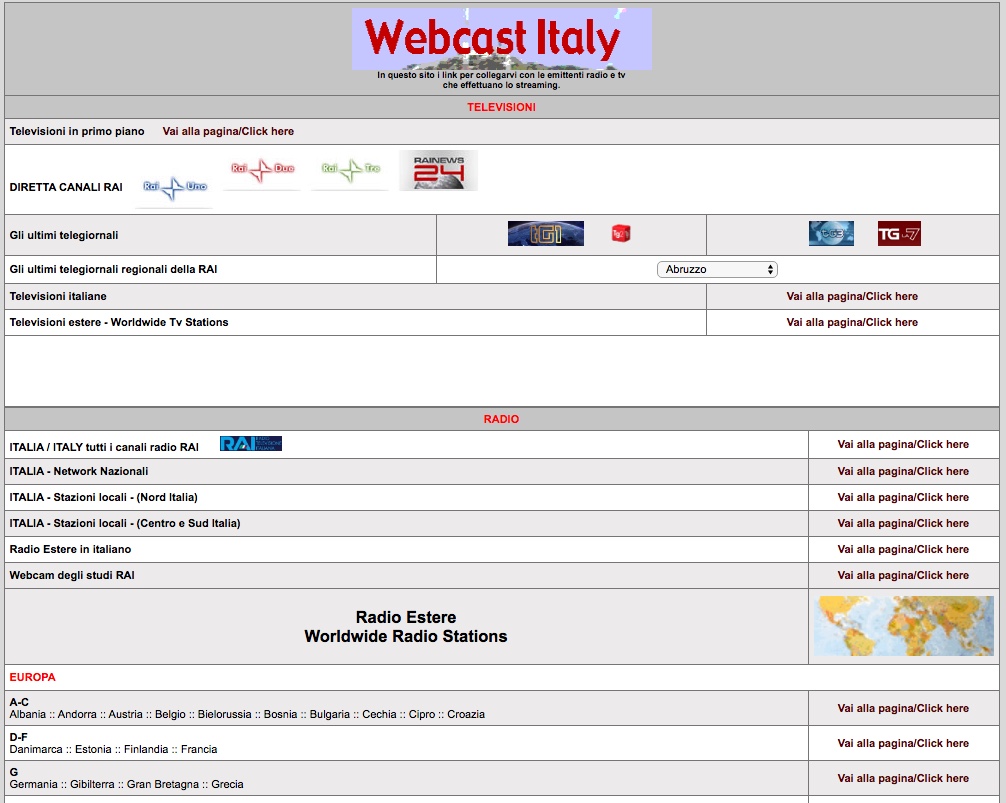Viewport: 1006px width, 803px height.
Task: Click the Albania to Croazia country list
Action: coord(247,714)
